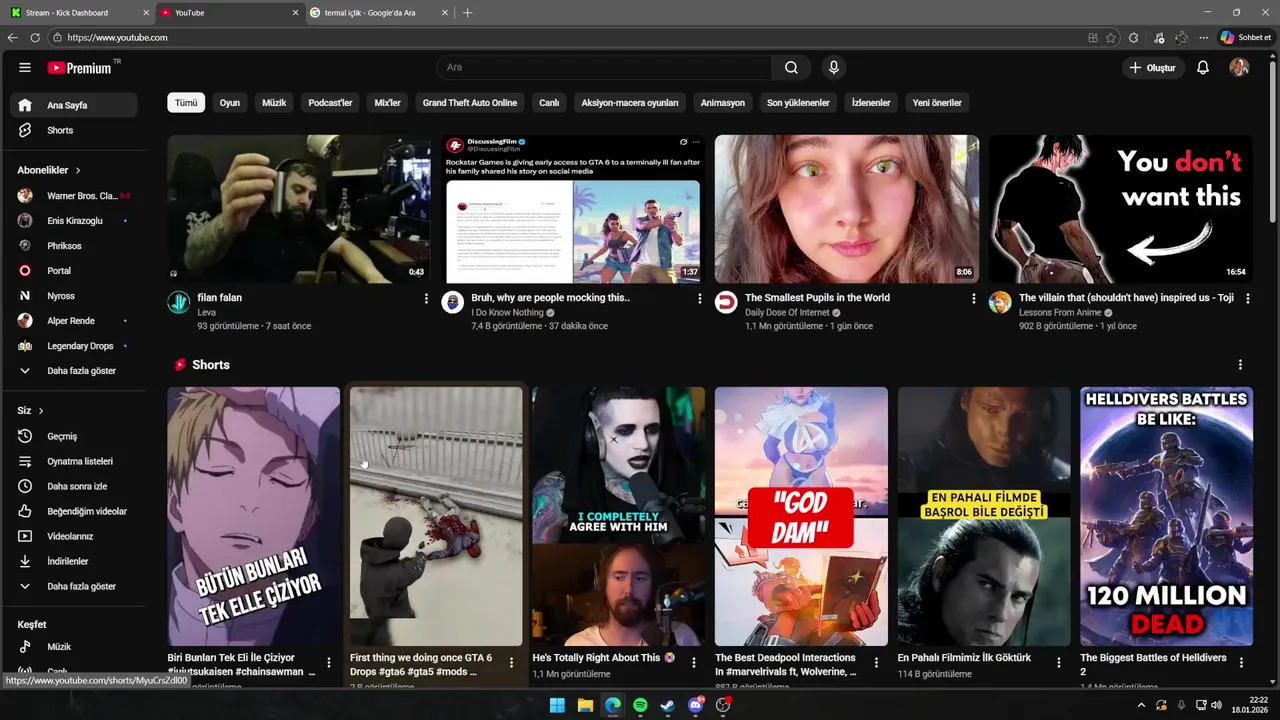Select the Podcast'ler filter chip
This screenshot has width=1280, height=720.
(330, 103)
